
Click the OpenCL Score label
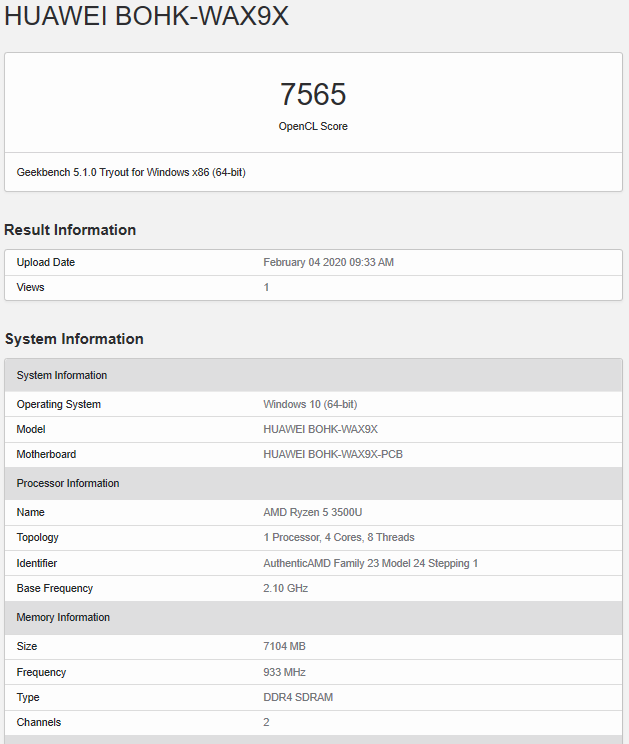pos(313,126)
